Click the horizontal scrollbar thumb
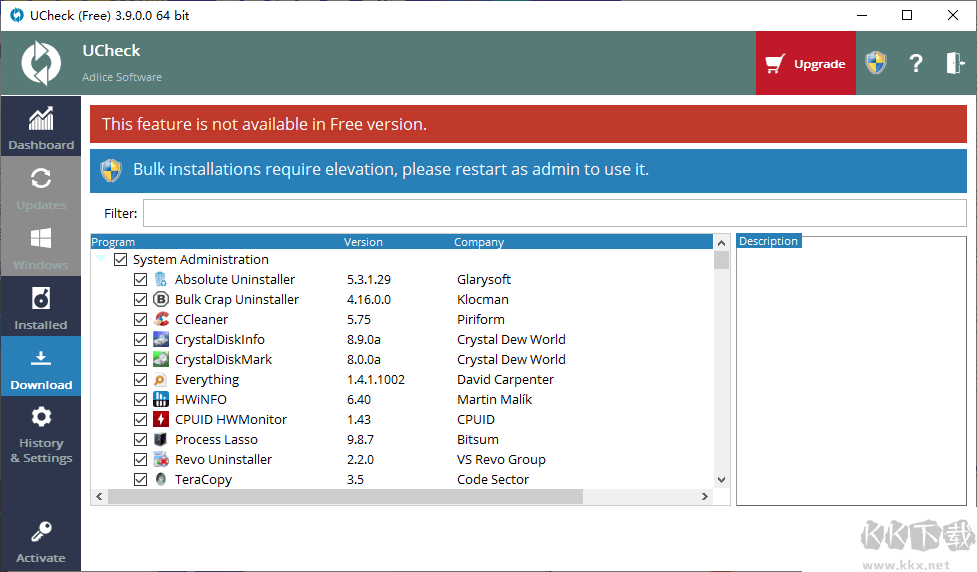Screen dimensions: 977x572 tap(345, 497)
